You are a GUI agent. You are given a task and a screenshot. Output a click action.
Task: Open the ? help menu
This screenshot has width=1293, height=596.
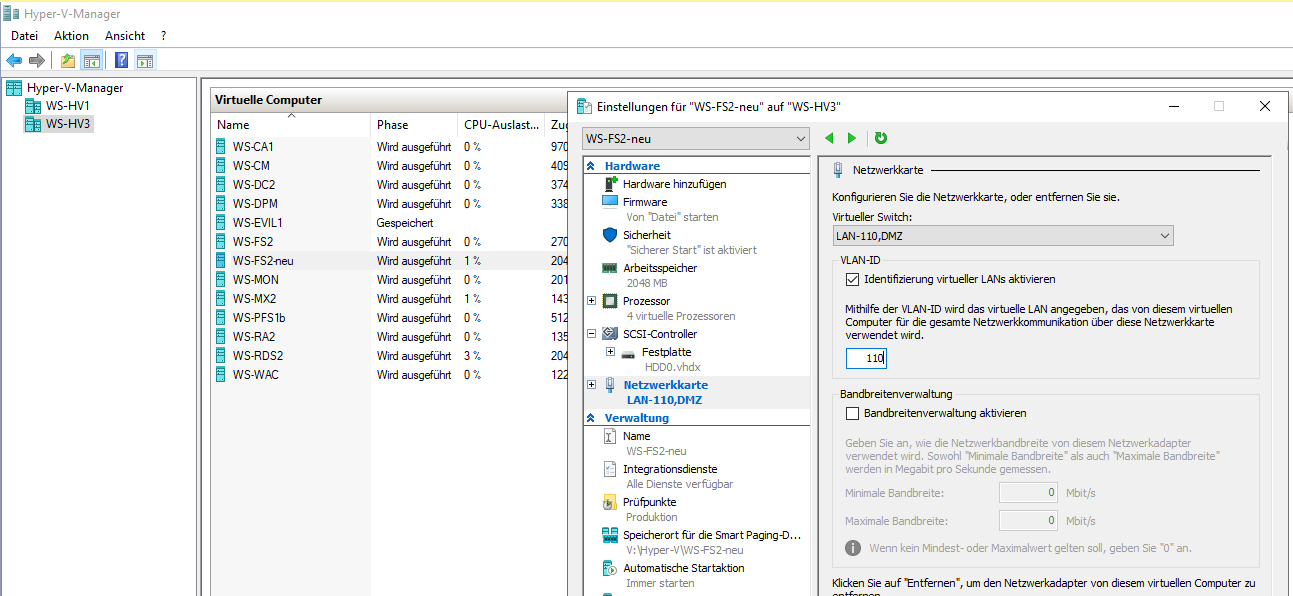164,36
